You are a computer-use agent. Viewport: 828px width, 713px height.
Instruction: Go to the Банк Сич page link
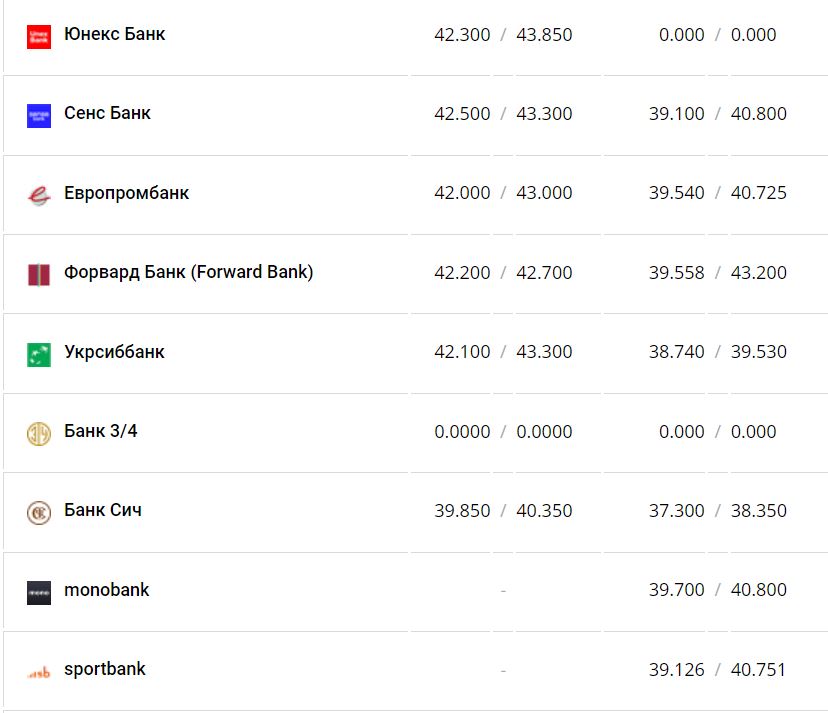(103, 510)
